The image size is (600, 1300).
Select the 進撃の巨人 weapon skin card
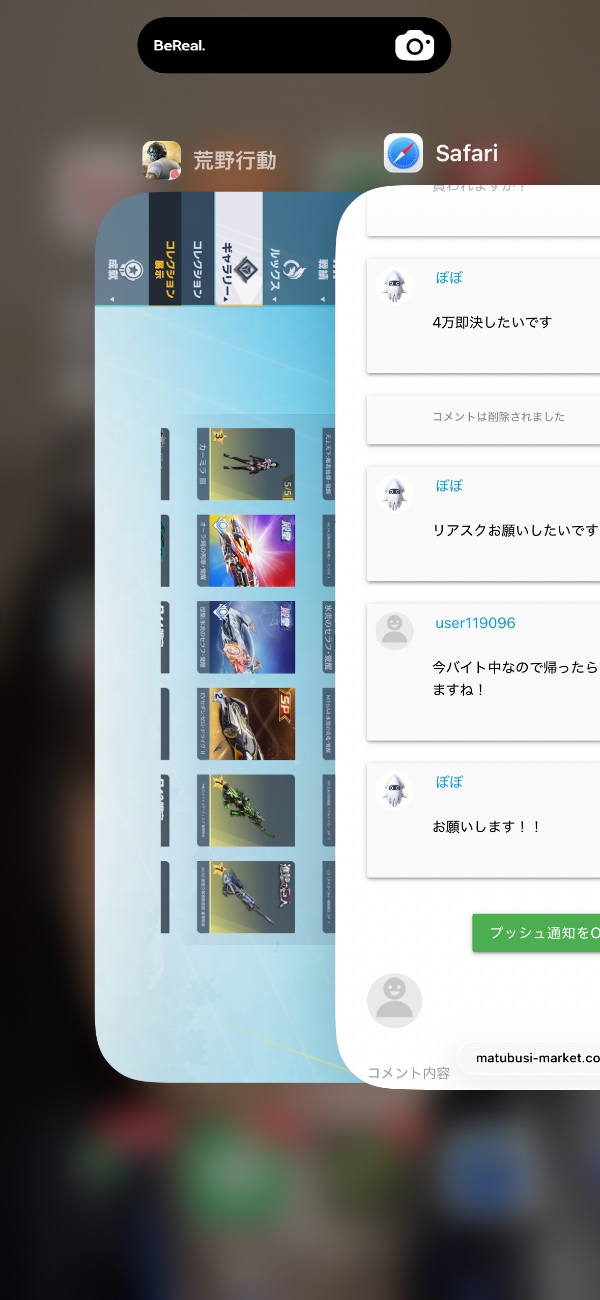coord(245,897)
